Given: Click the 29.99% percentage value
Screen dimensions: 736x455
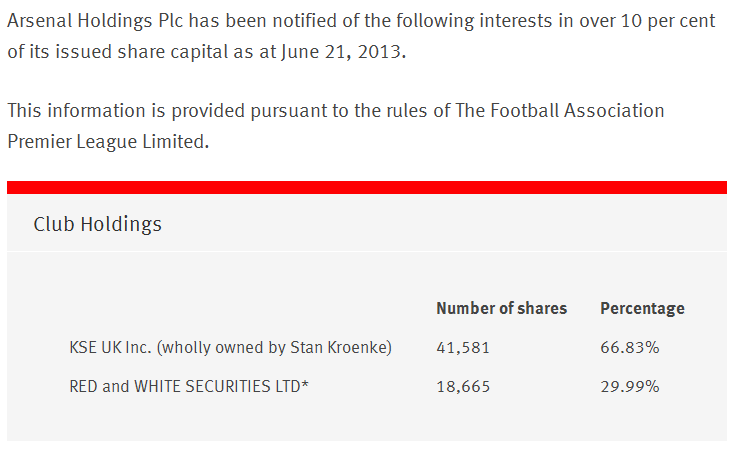Looking at the screenshot, I should click(x=629, y=385).
